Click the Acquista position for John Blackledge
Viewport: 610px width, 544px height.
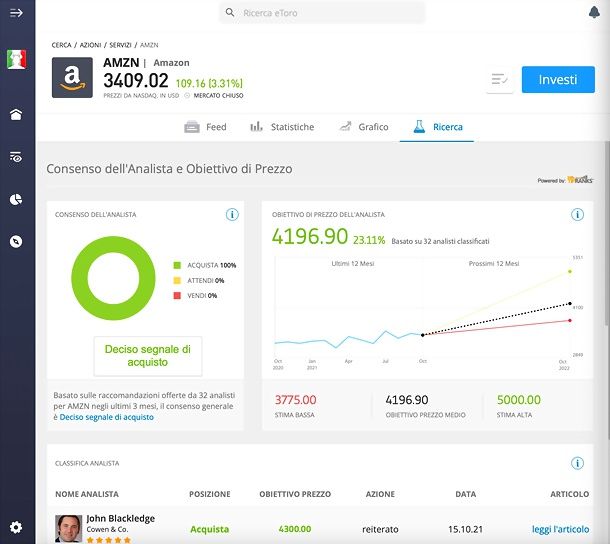[210, 529]
